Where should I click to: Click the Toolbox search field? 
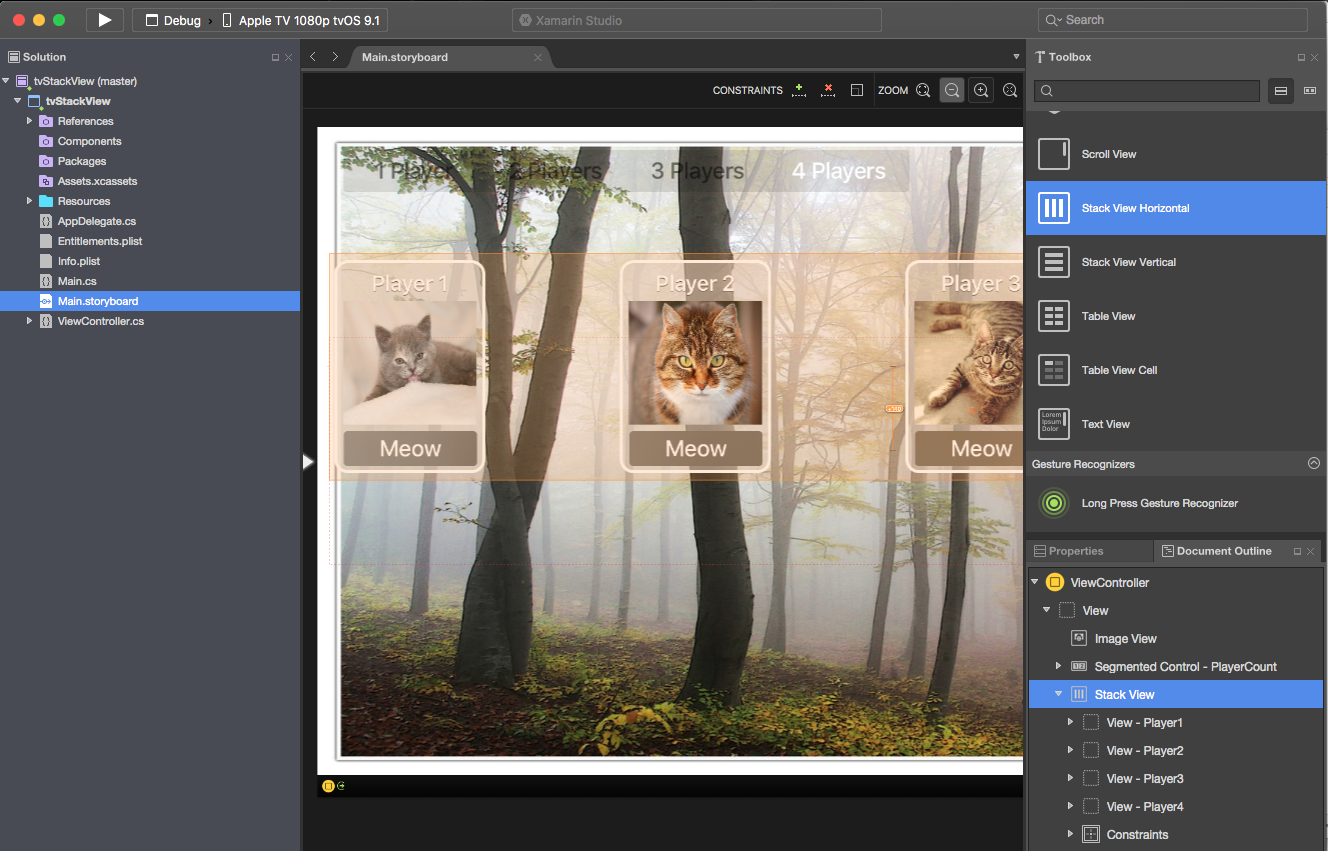[x=1146, y=91]
